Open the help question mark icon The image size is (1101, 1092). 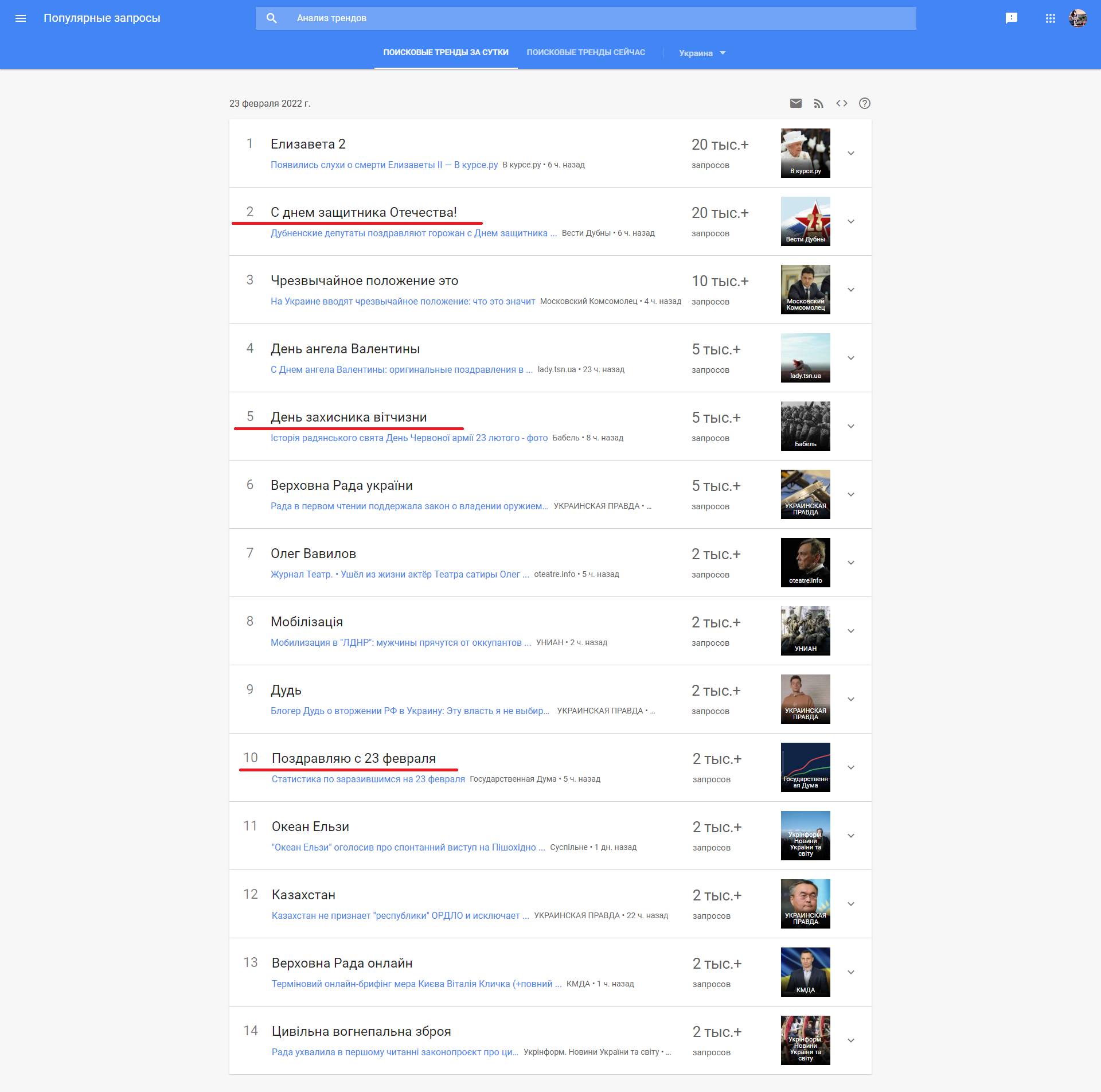[x=864, y=103]
